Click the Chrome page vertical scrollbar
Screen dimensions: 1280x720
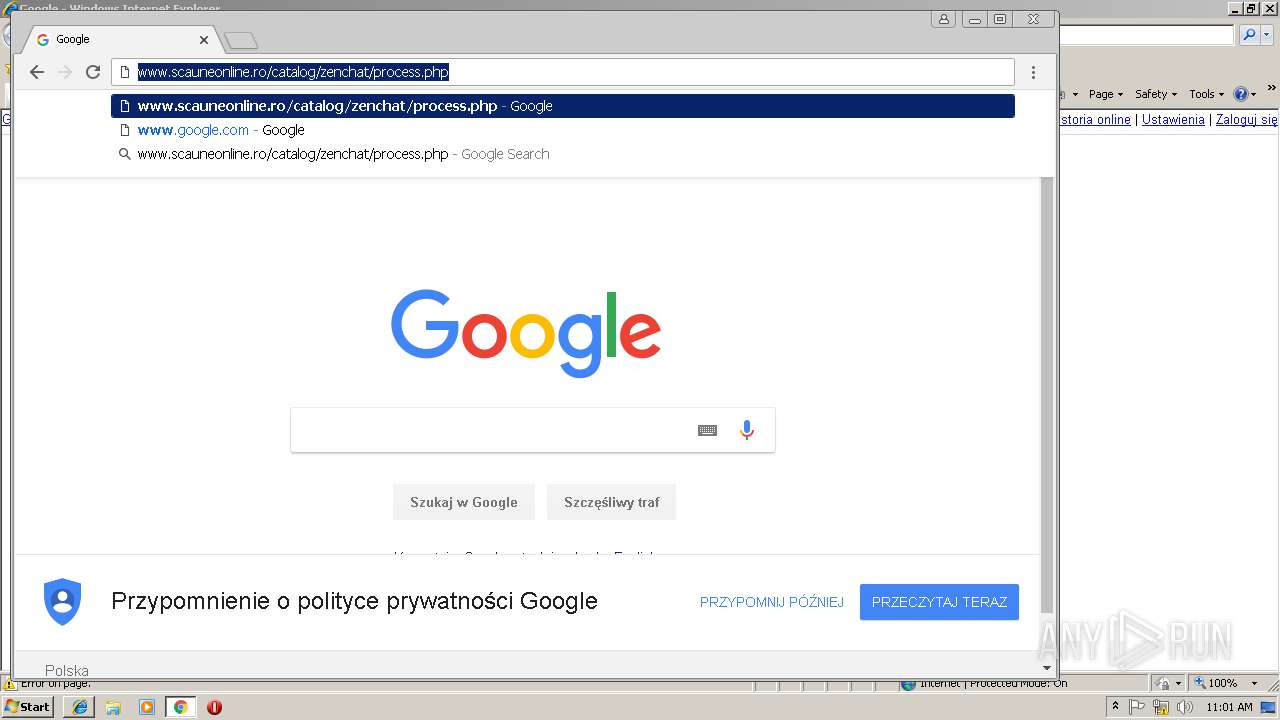point(1047,395)
